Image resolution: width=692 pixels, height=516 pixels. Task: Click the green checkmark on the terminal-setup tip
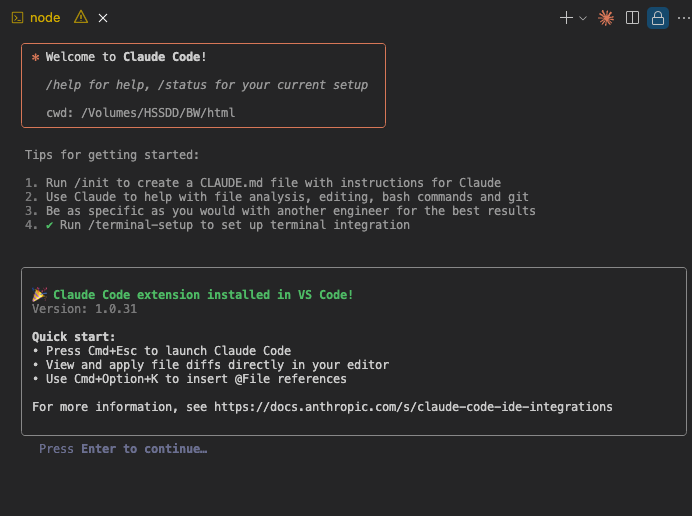point(49,225)
